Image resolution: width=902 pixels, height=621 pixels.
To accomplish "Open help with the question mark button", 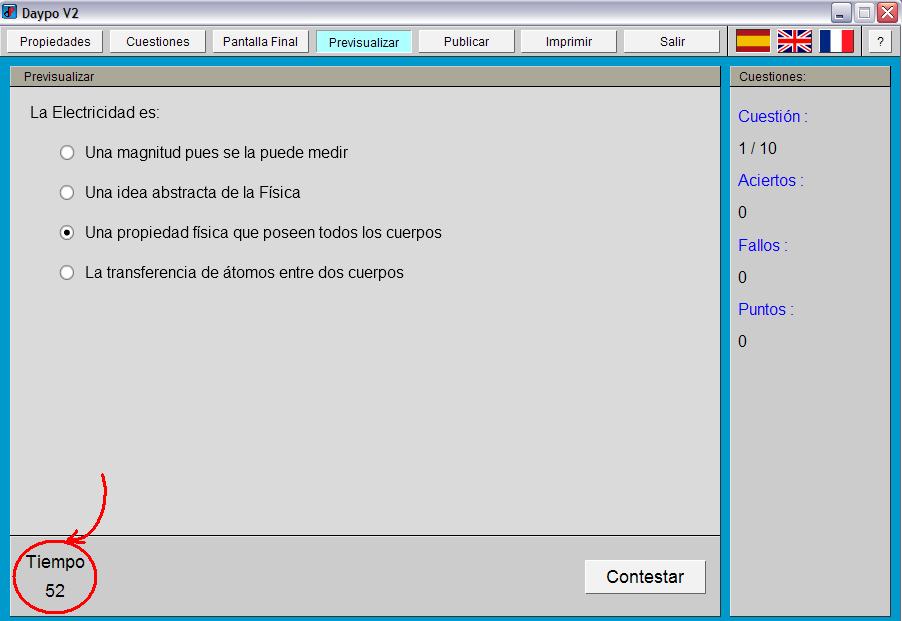I will click(880, 41).
